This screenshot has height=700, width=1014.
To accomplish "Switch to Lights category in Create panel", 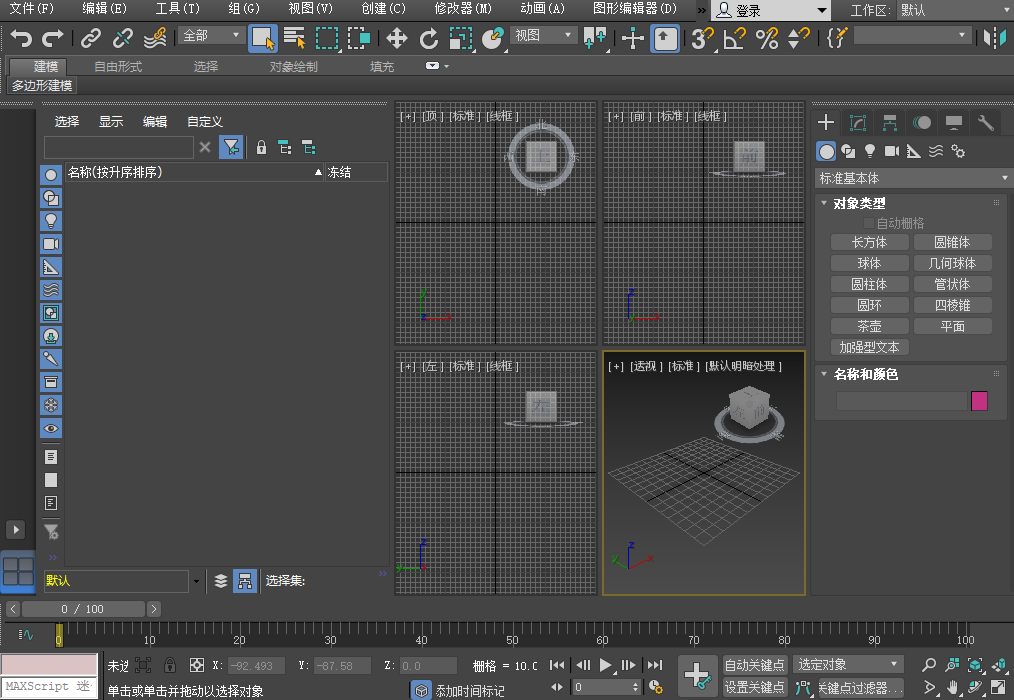I will (870, 151).
